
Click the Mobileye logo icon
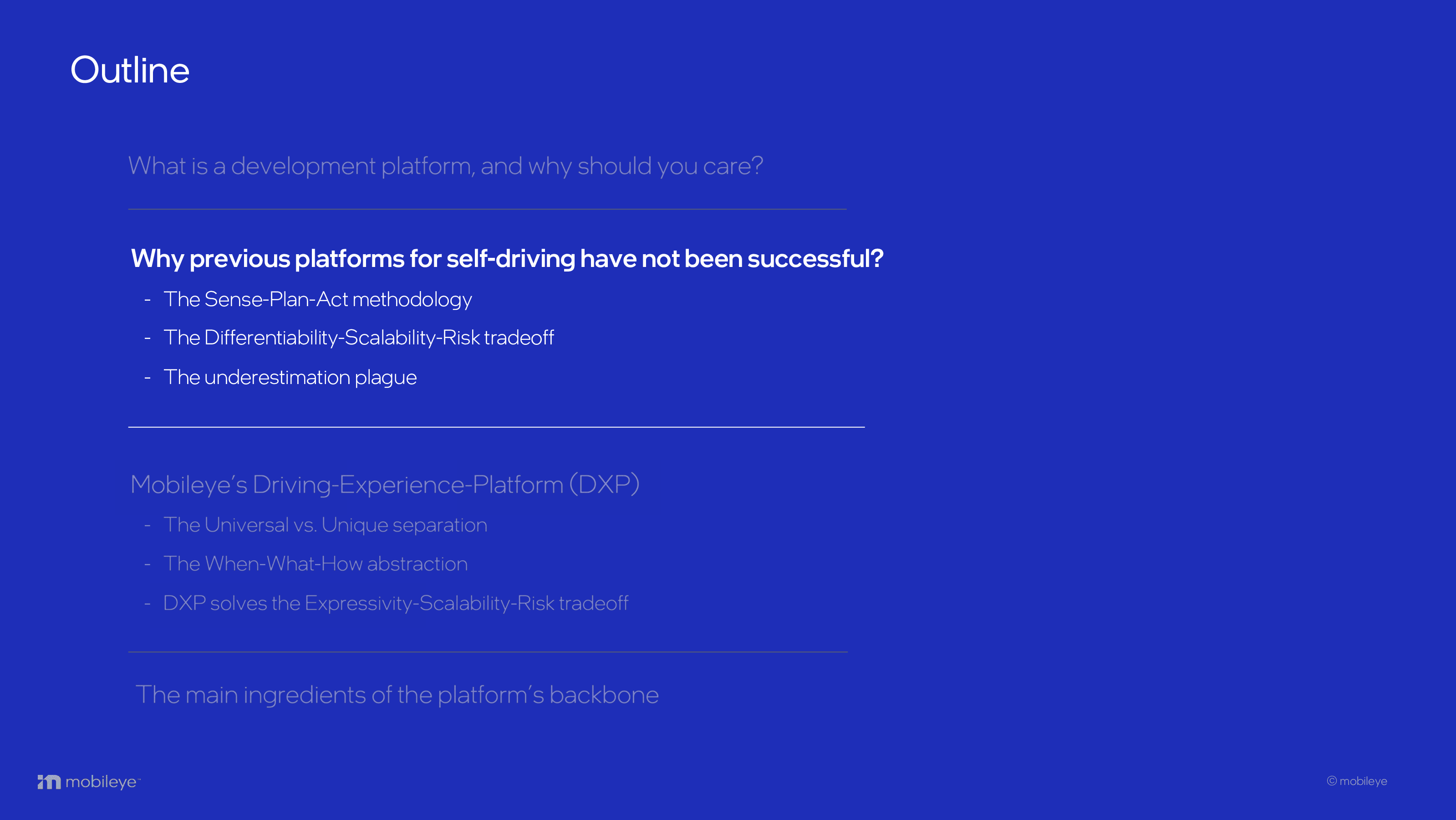(x=49, y=782)
